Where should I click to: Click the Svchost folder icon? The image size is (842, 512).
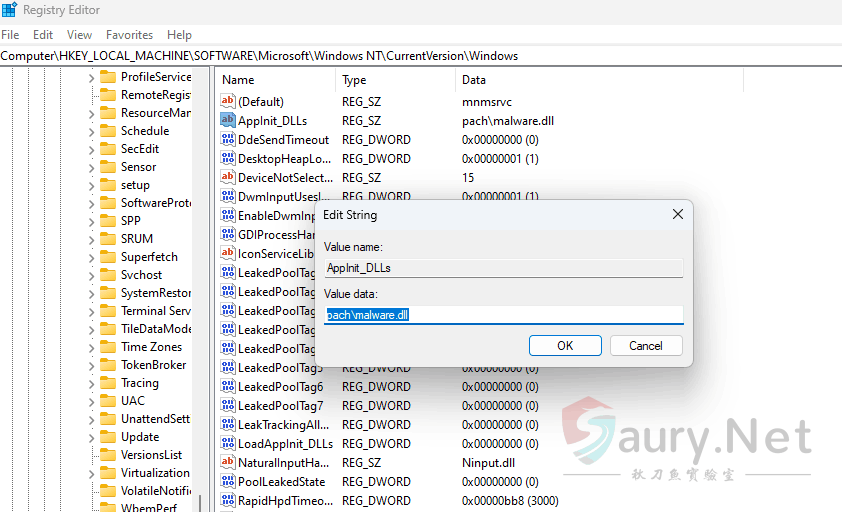107,275
